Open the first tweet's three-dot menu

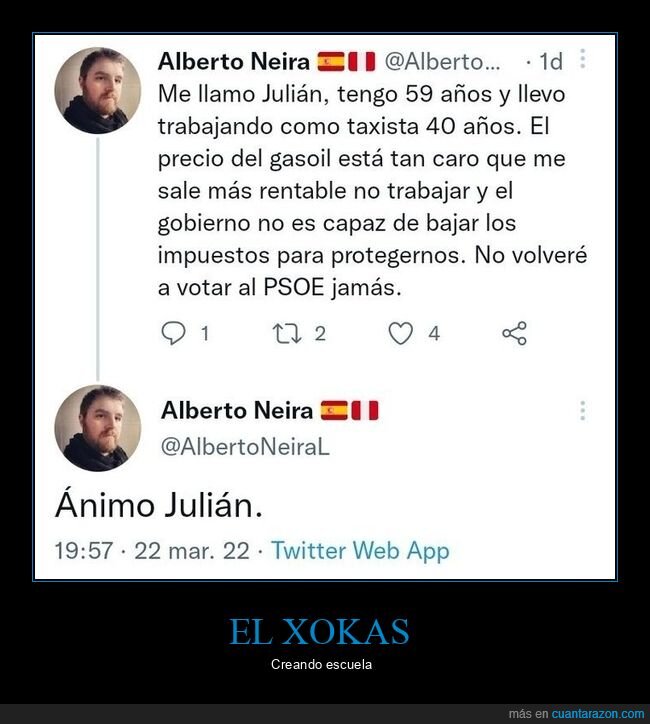(x=583, y=59)
